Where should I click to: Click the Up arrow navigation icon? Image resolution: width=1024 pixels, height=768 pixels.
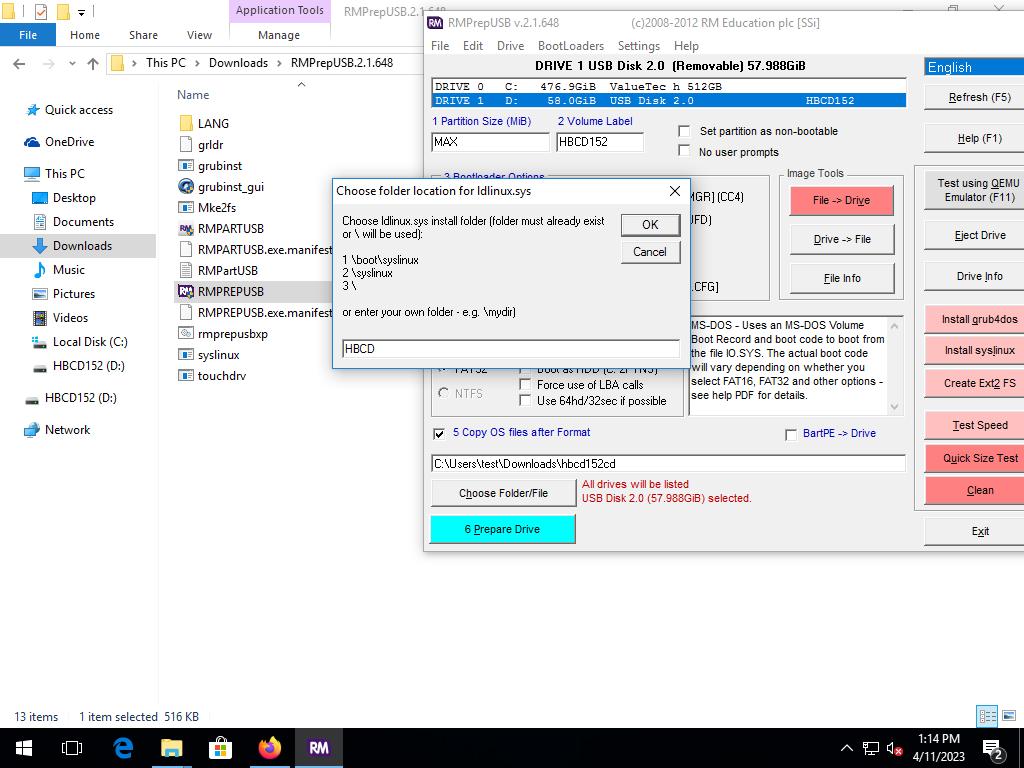(93, 63)
